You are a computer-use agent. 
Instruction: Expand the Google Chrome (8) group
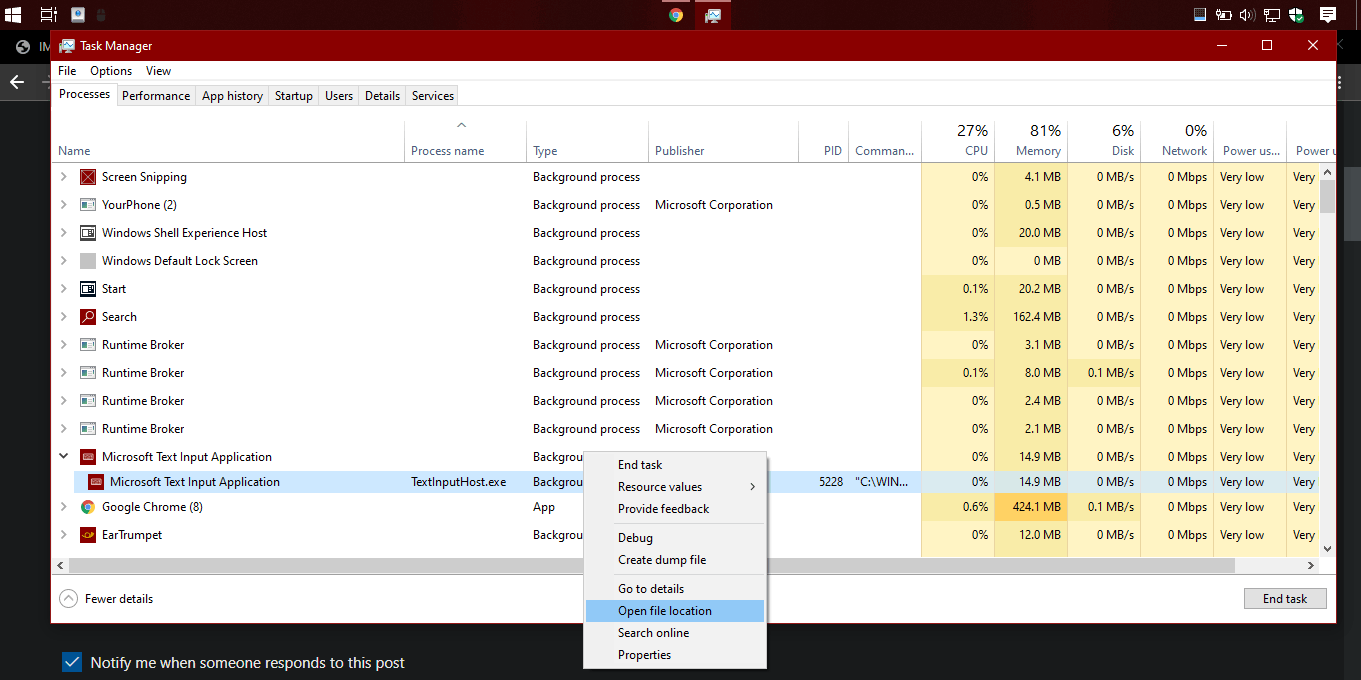64,507
